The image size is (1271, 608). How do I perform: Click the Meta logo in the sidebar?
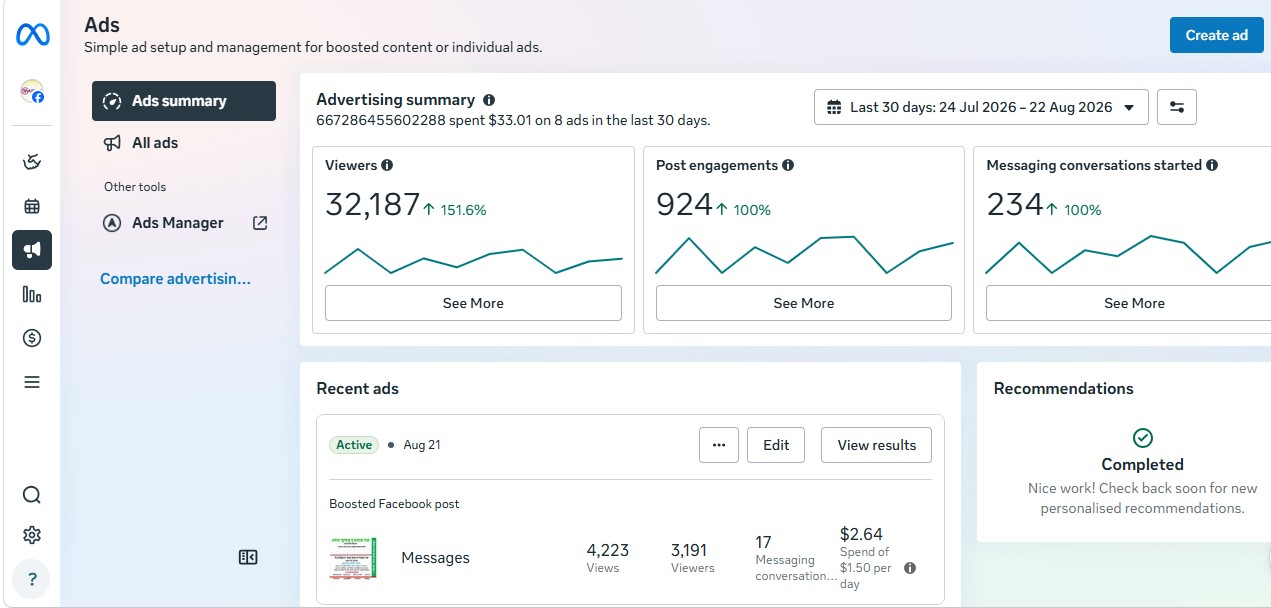point(32,35)
